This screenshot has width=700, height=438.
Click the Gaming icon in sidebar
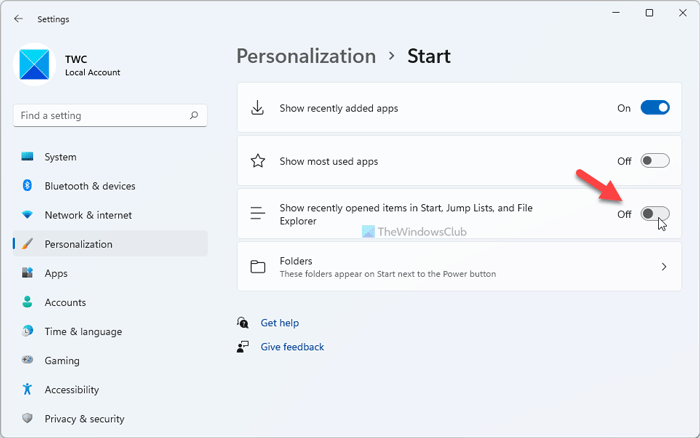pyautogui.click(x=27, y=361)
